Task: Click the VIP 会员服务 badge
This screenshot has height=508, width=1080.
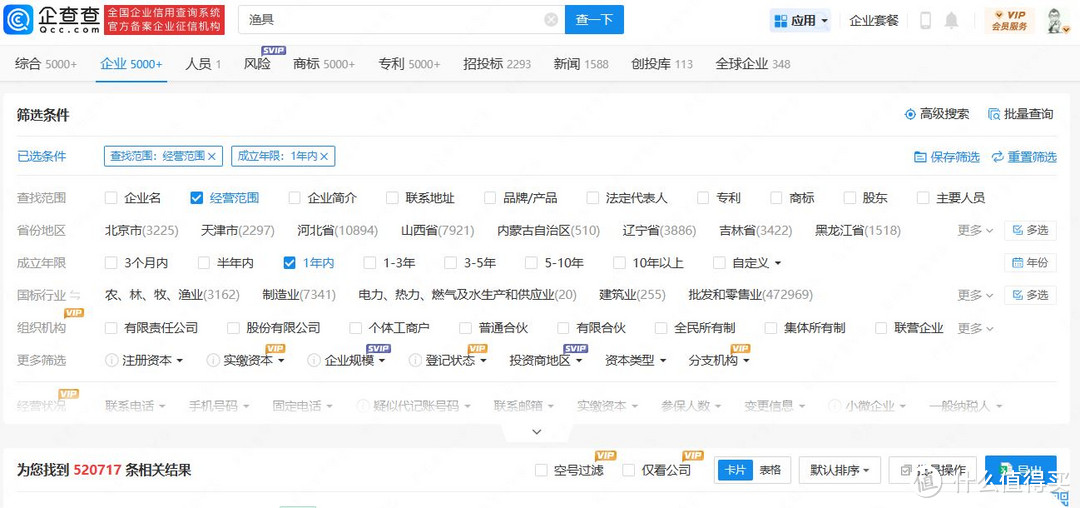Action: coord(1010,21)
